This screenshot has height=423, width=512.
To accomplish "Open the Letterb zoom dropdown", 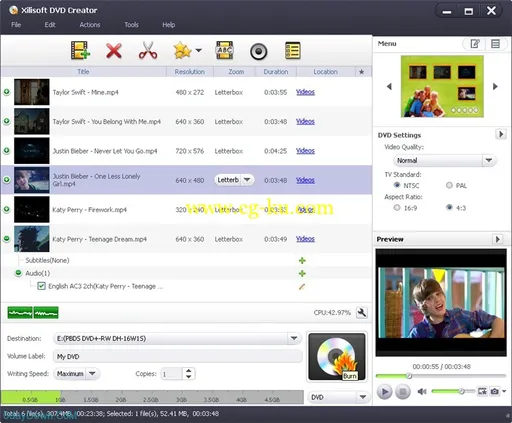I will [247, 180].
